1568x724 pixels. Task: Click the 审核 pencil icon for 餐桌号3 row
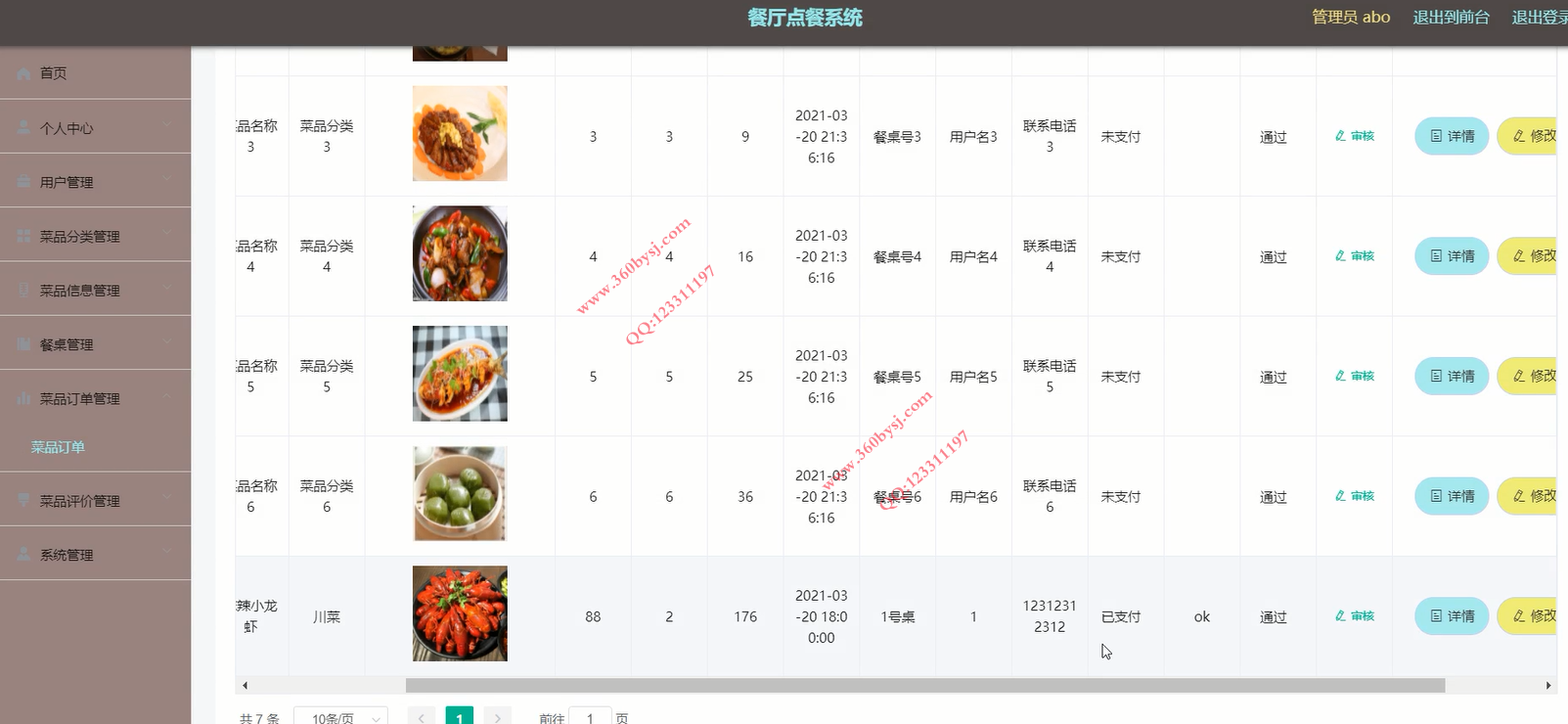click(x=1340, y=136)
